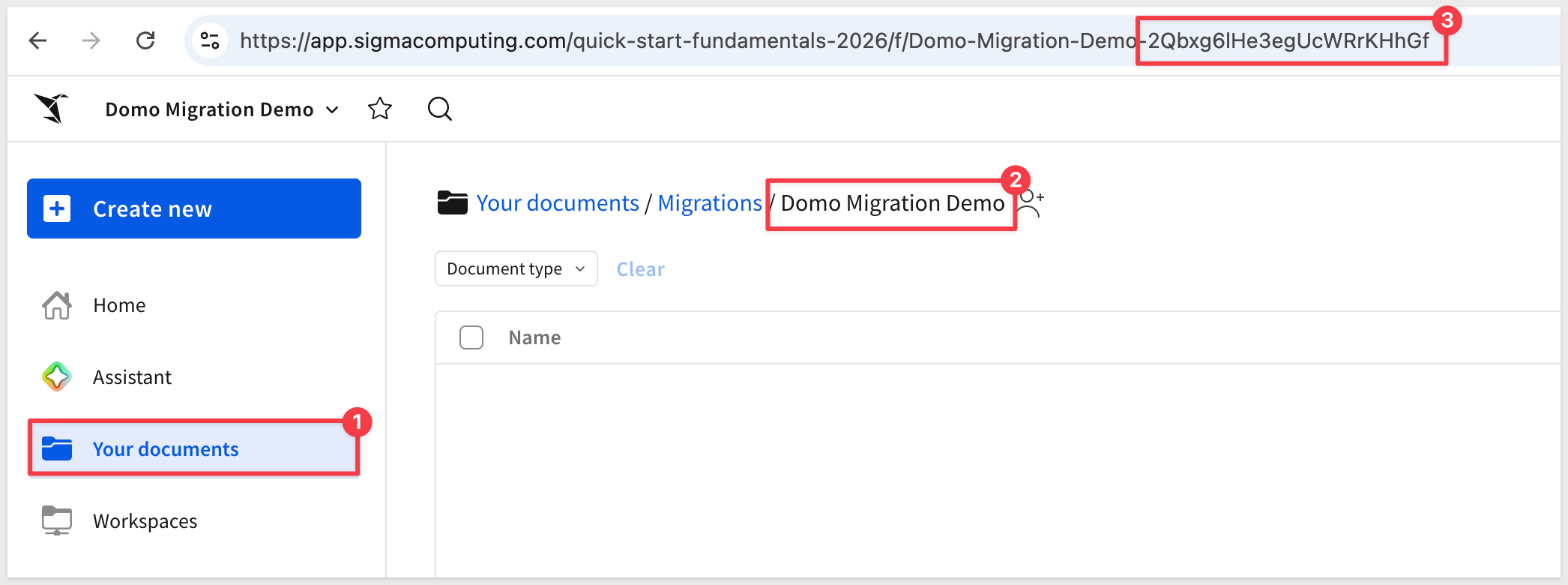
Task: Open search with the magnifying glass icon
Action: [440, 109]
